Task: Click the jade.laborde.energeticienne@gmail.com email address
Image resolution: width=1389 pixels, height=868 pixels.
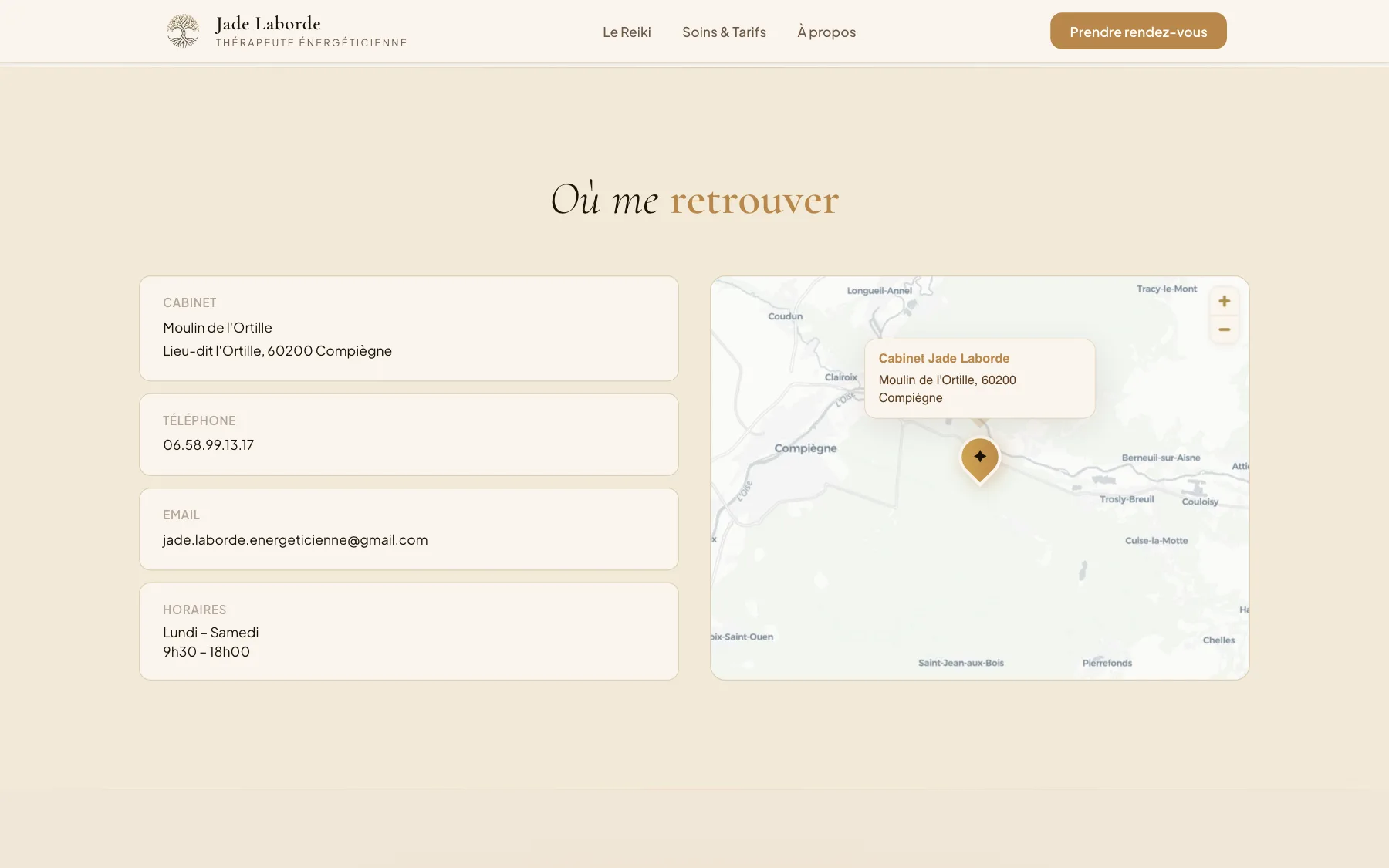Action: (295, 539)
